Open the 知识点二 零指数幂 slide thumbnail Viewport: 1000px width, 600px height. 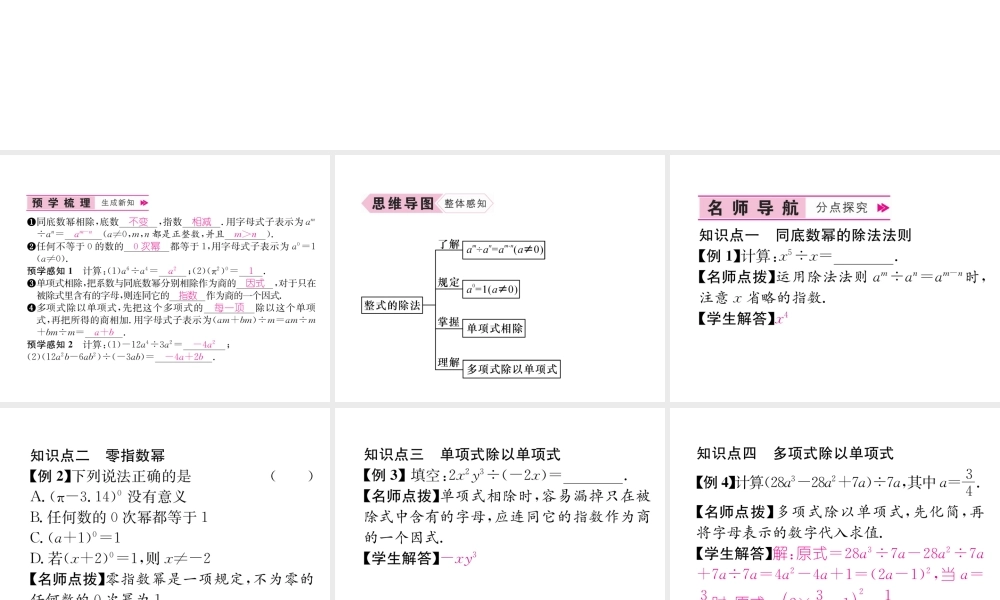tap(165, 504)
